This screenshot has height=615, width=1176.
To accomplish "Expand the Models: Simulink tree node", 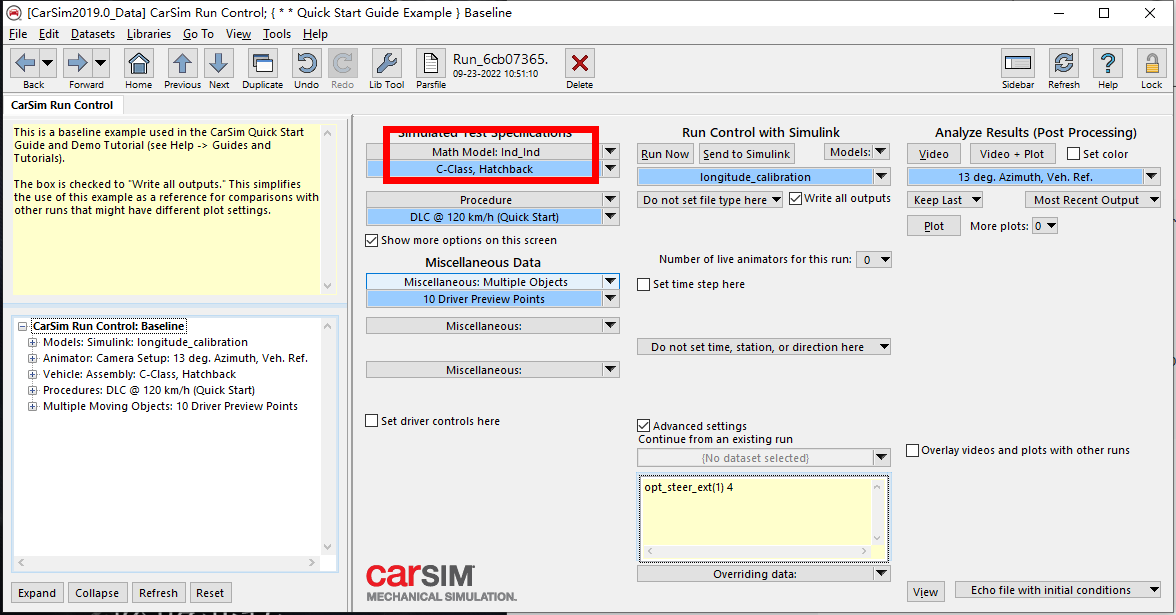I will (x=32, y=342).
